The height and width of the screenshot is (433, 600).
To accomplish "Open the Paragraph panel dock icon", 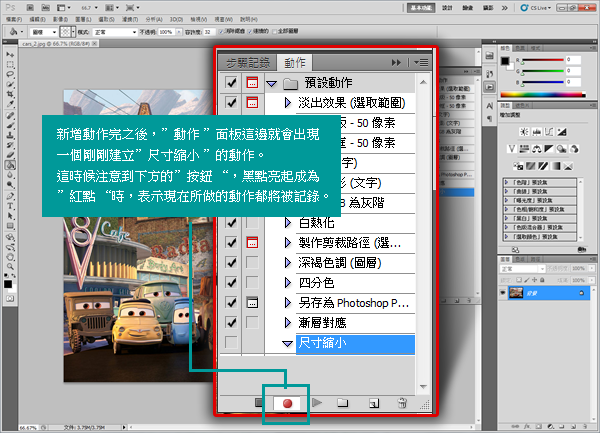I will click(x=489, y=118).
